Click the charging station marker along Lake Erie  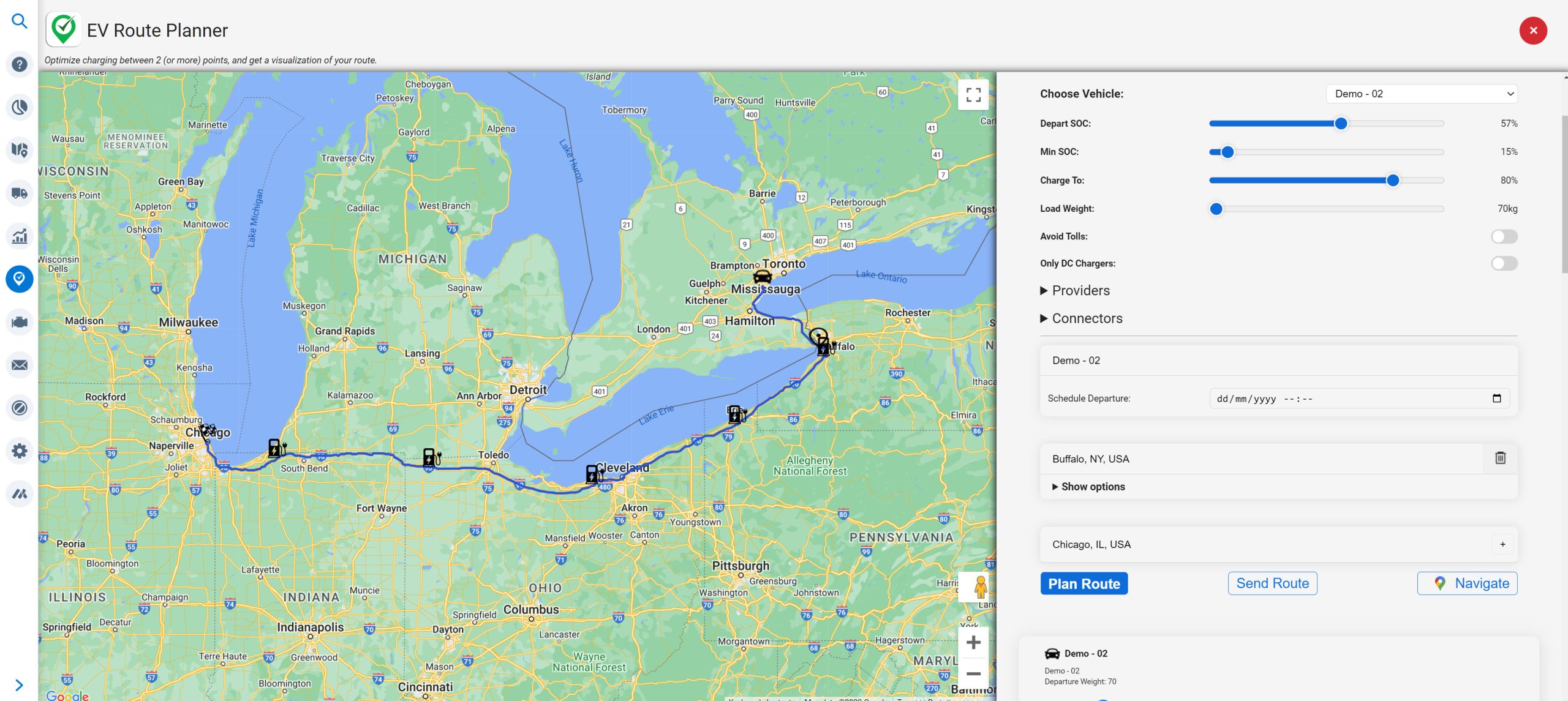(736, 414)
